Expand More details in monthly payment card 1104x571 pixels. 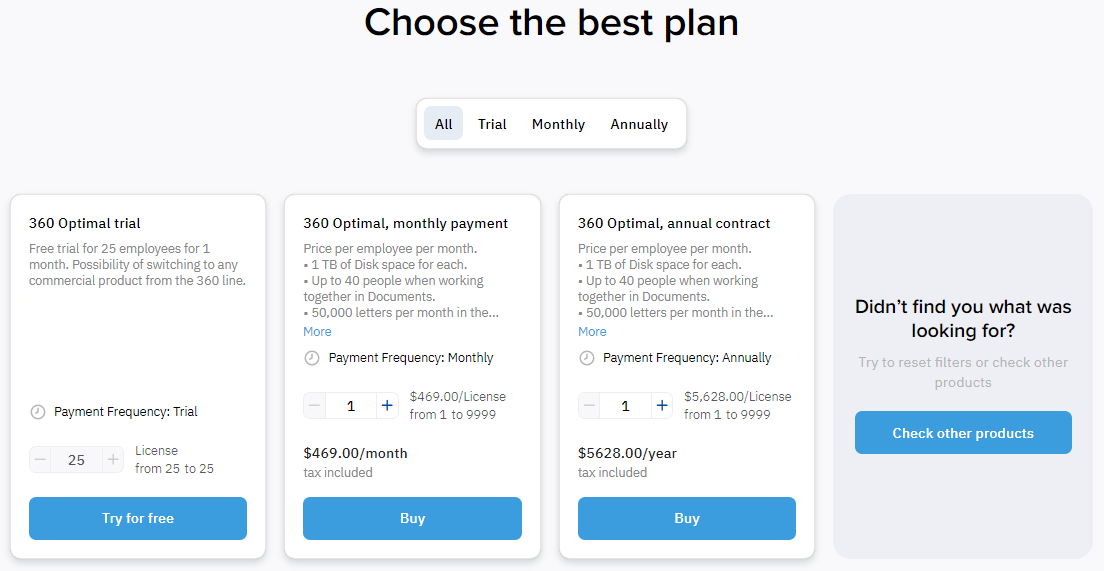[x=318, y=332]
